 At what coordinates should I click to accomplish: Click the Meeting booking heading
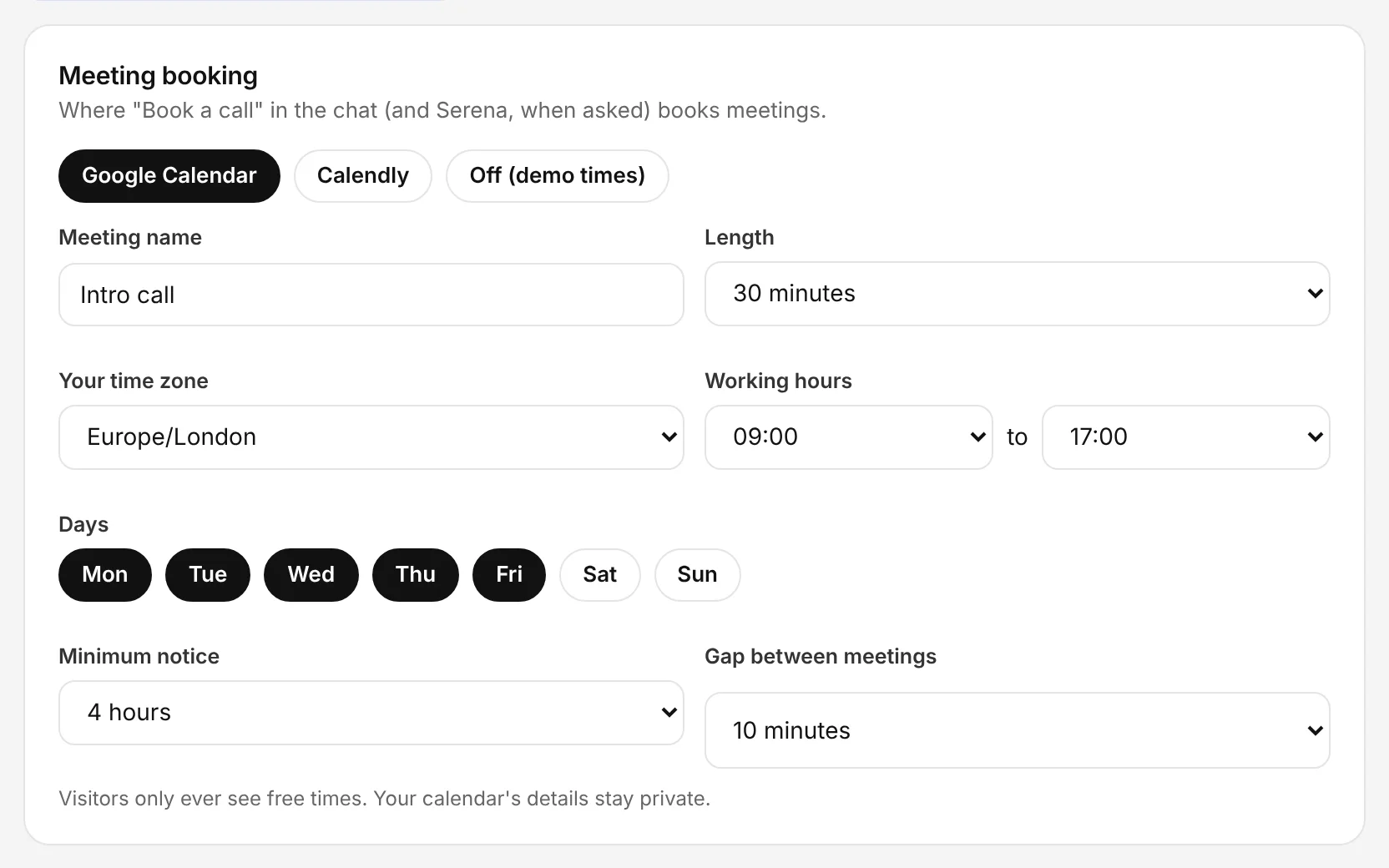[x=159, y=76]
